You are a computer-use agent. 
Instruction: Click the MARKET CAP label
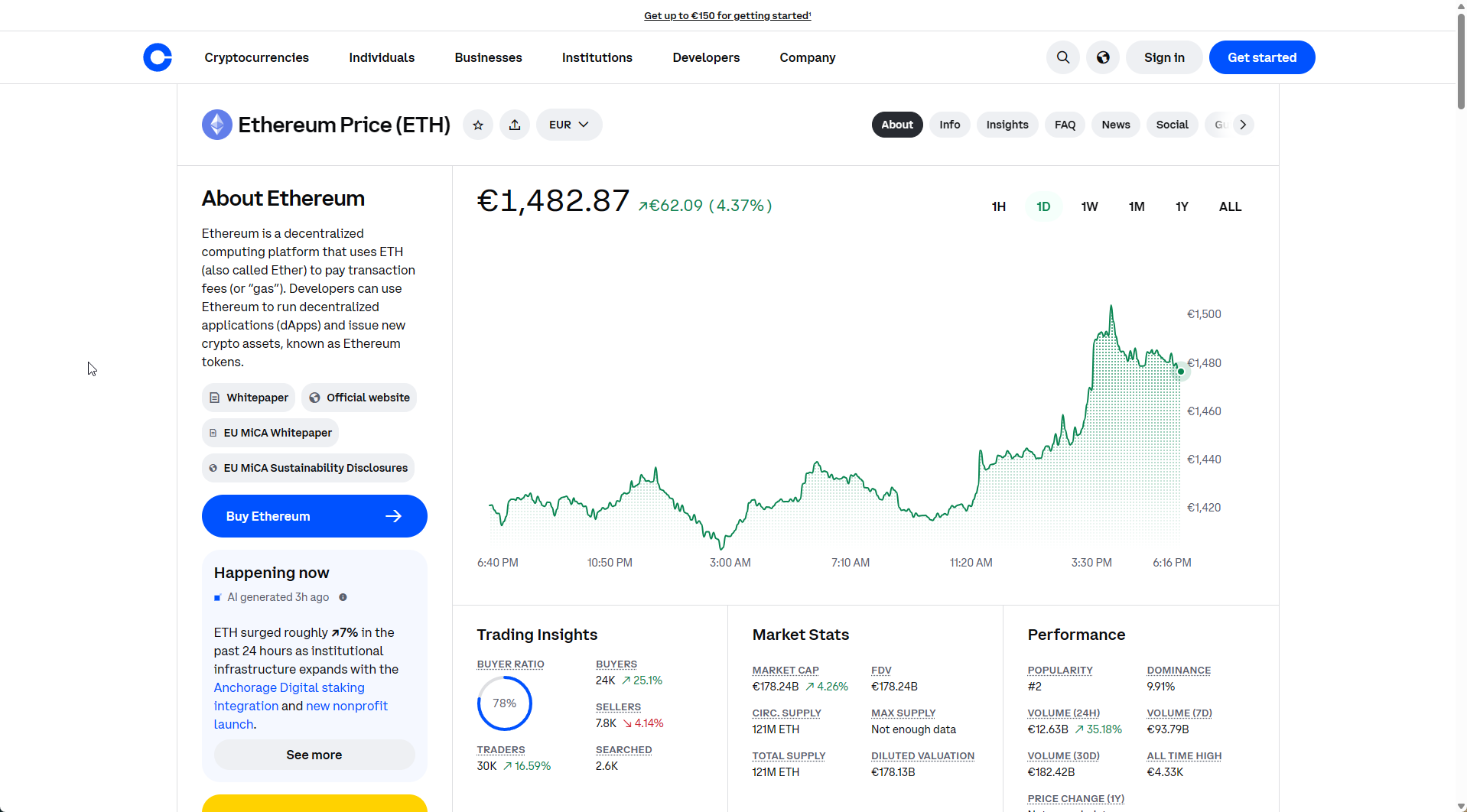click(786, 671)
